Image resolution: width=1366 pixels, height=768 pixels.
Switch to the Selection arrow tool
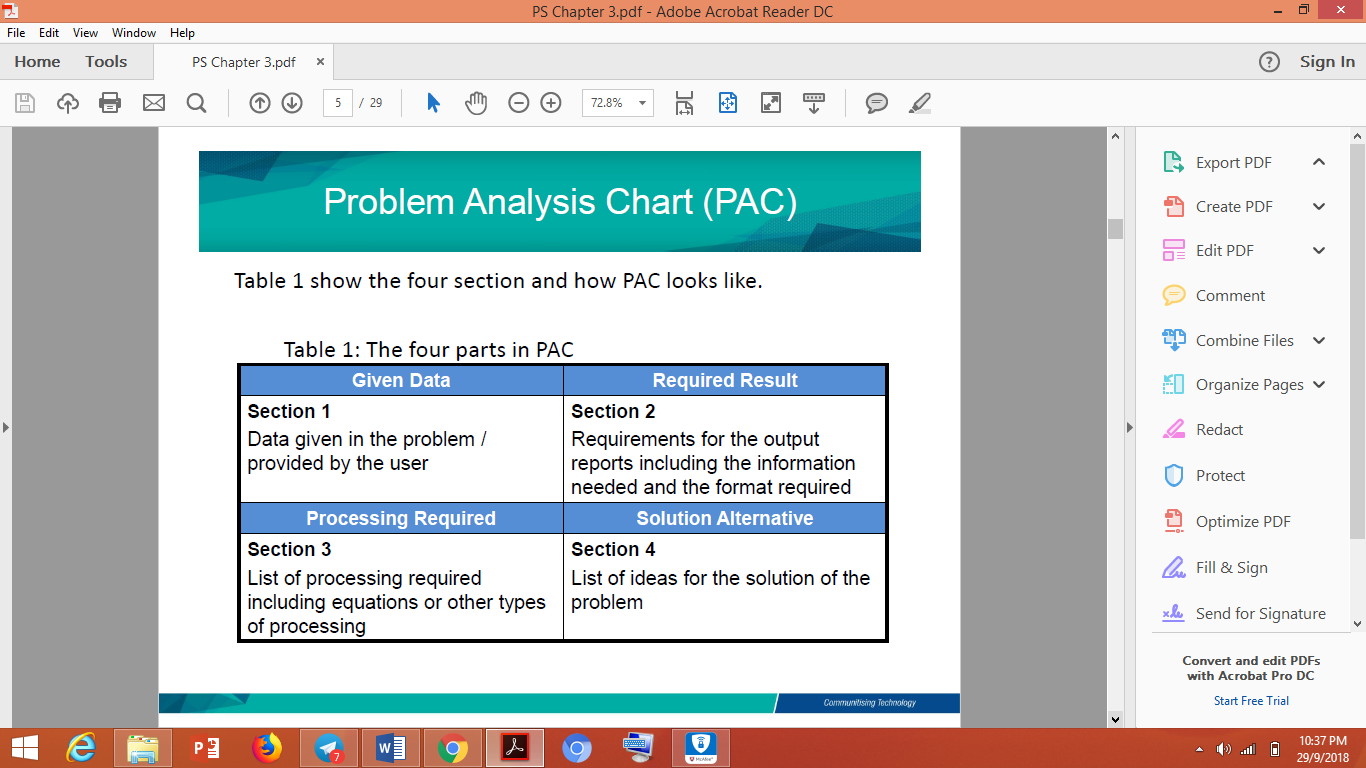pyautogui.click(x=433, y=102)
